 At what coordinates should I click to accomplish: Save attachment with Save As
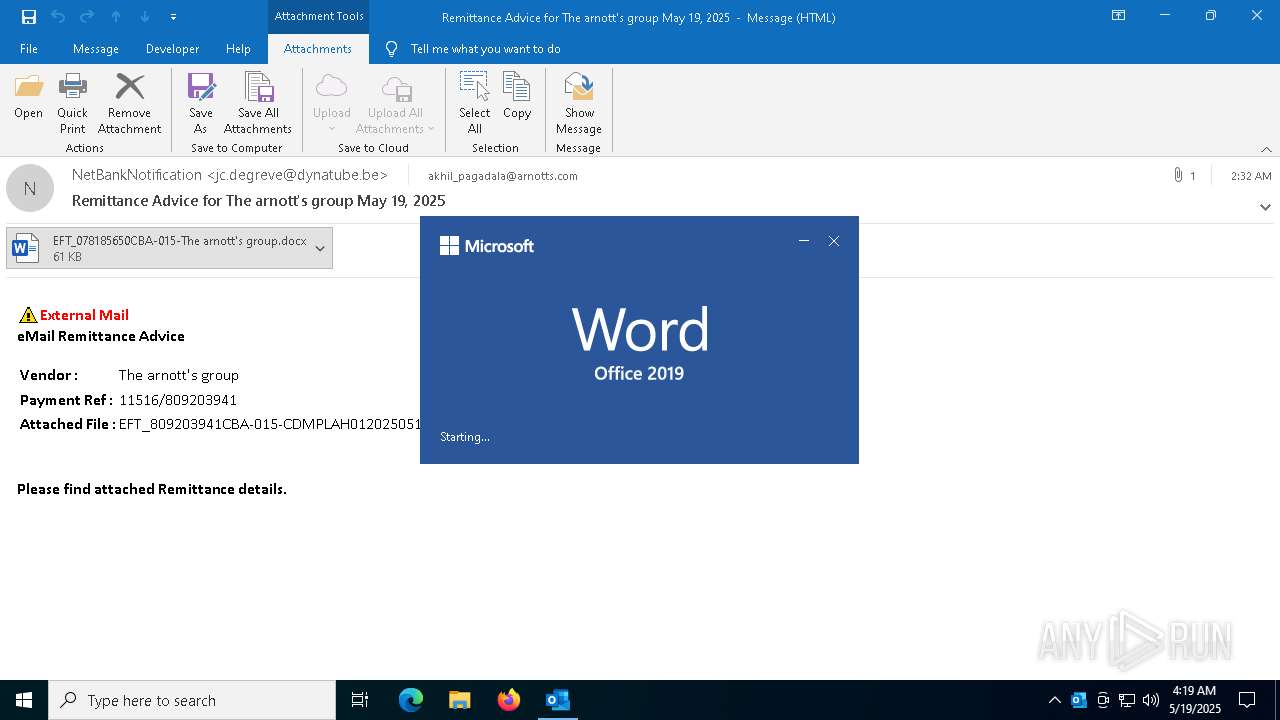(x=201, y=104)
